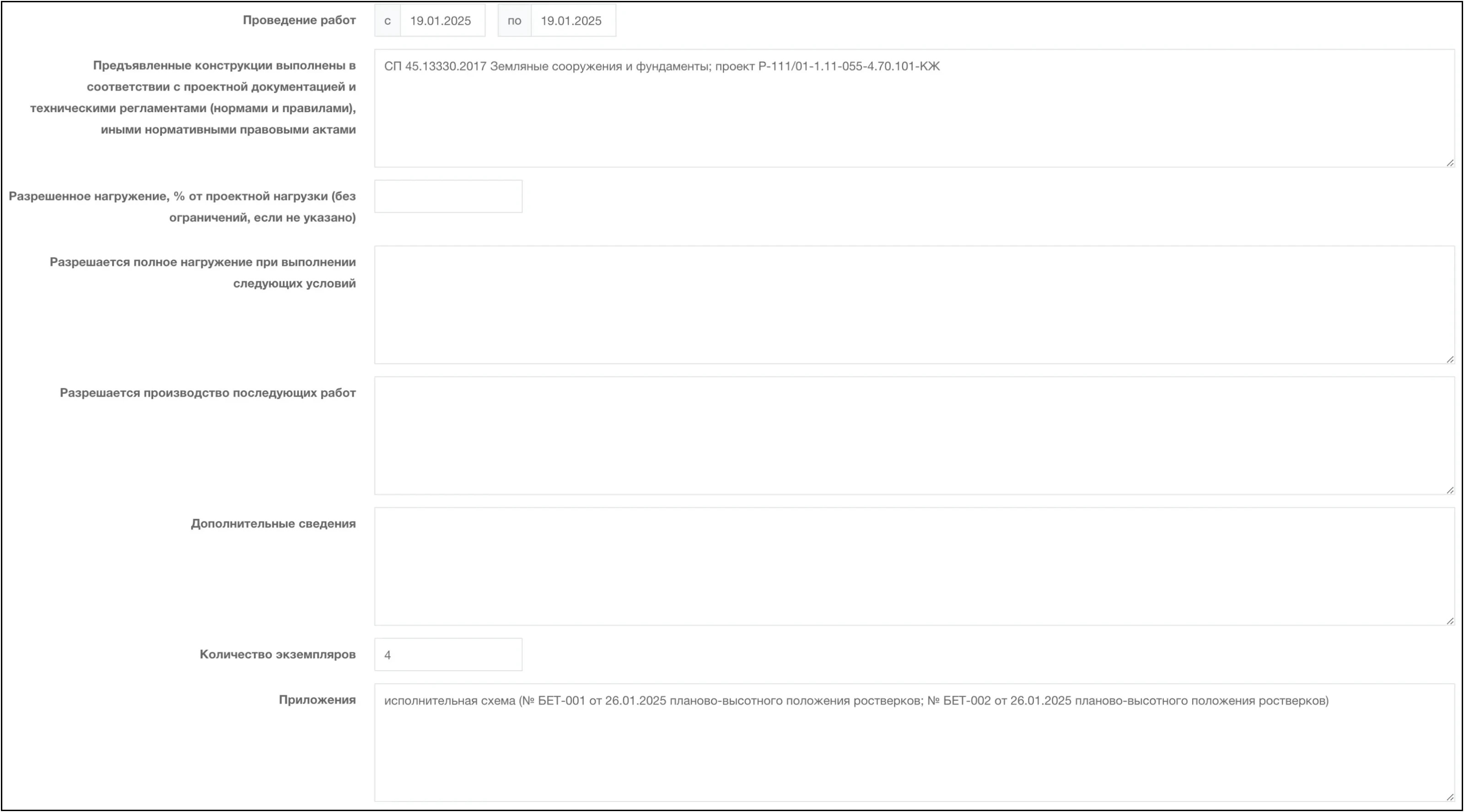1464x812 pixels.
Task: Click resize handle of Дополнительные сведения textarea
Action: (1450, 621)
